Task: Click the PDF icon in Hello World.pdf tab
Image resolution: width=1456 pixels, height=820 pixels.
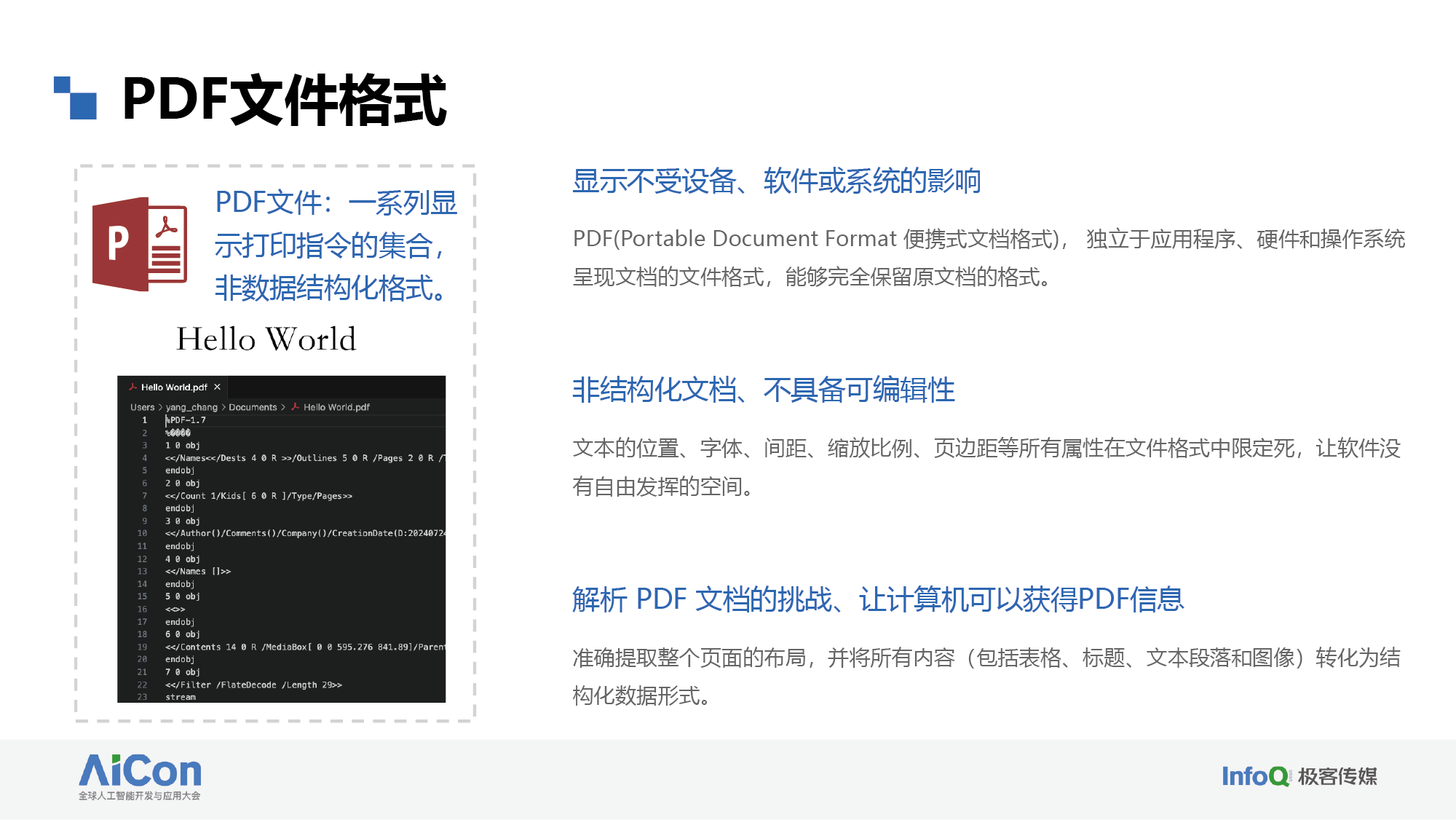Action: pyautogui.click(x=132, y=387)
